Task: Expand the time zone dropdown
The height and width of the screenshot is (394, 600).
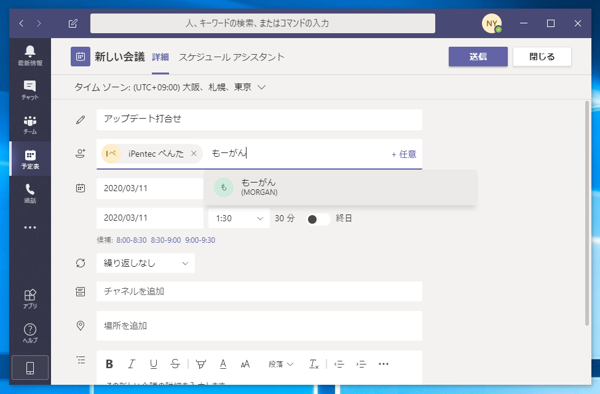Action: [261, 87]
